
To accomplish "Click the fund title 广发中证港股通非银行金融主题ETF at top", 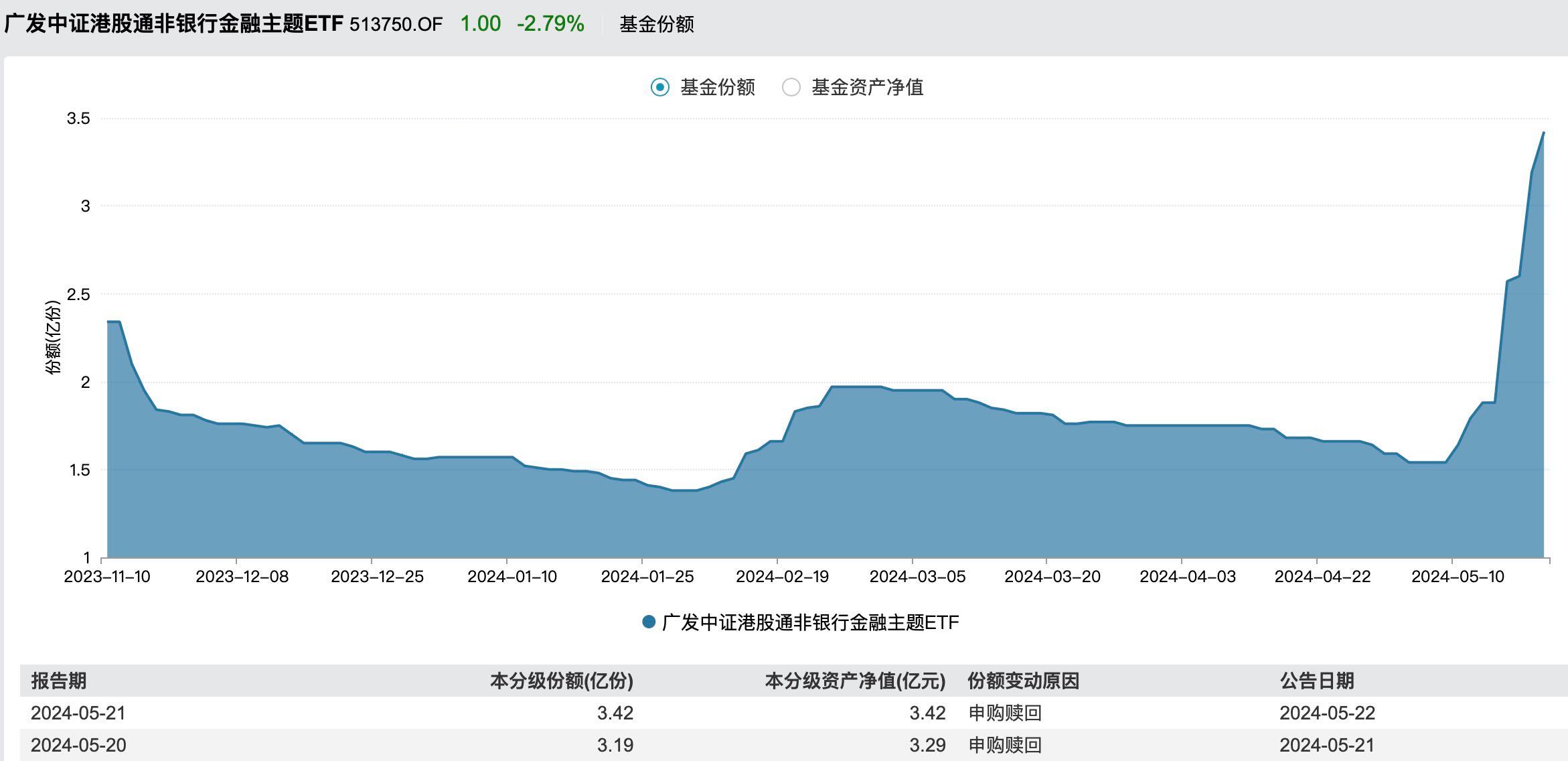I will pos(174,23).
